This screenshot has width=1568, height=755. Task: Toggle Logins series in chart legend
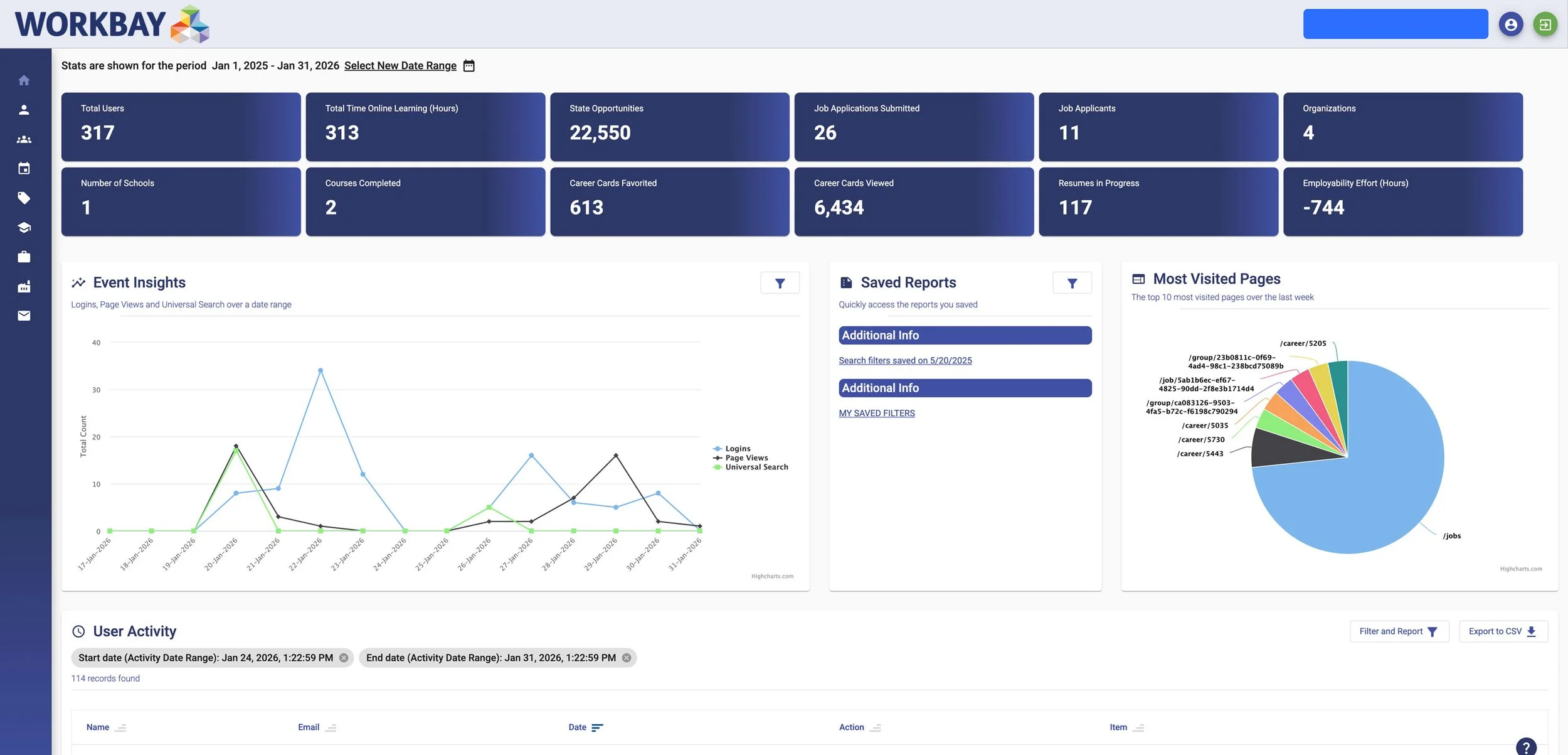[737, 449]
